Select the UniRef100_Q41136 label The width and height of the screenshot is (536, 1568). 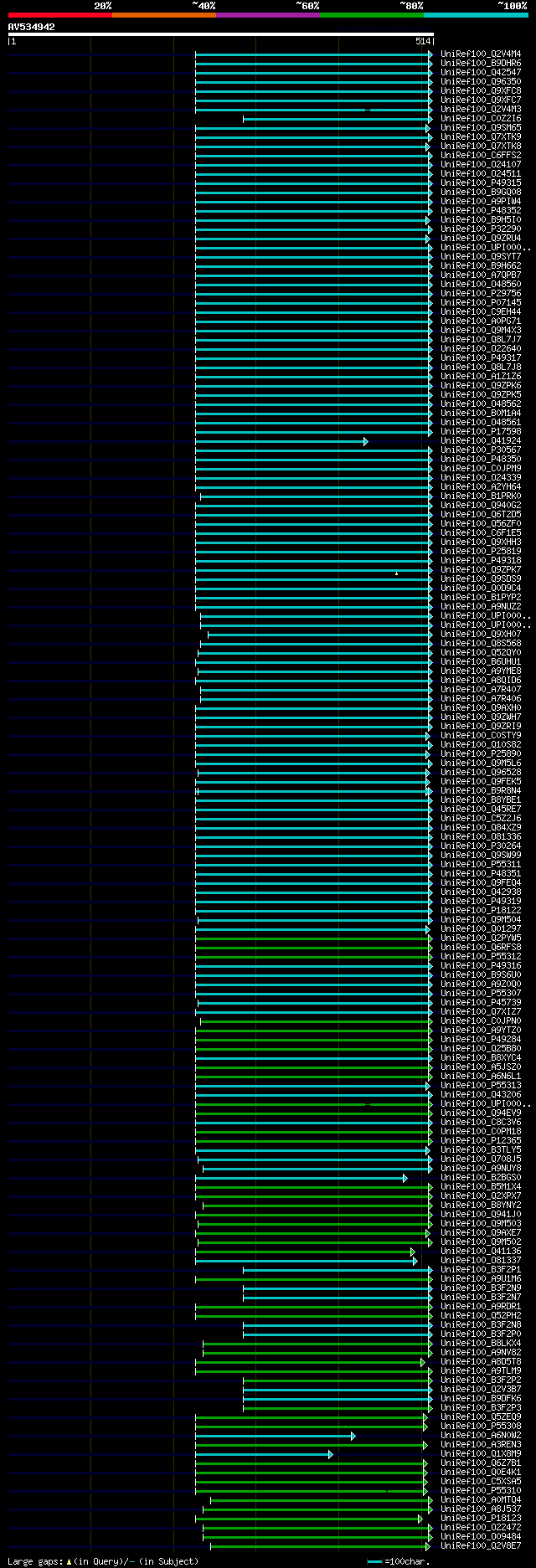tap(481, 1252)
